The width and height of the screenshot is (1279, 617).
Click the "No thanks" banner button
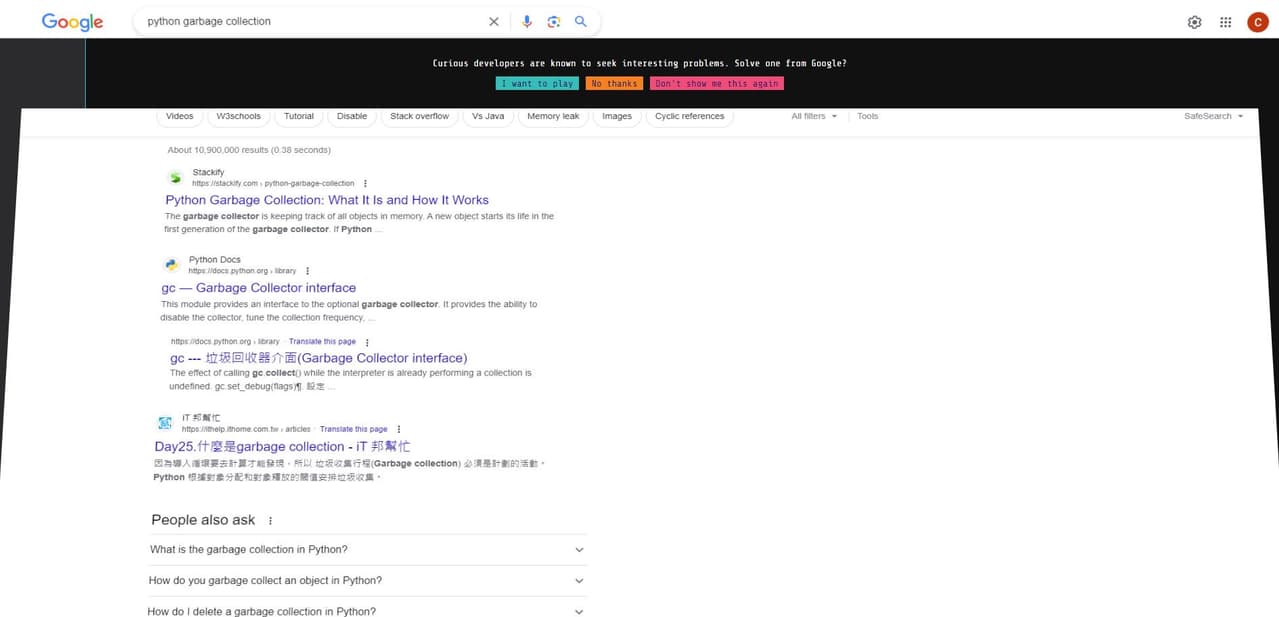point(613,83)
